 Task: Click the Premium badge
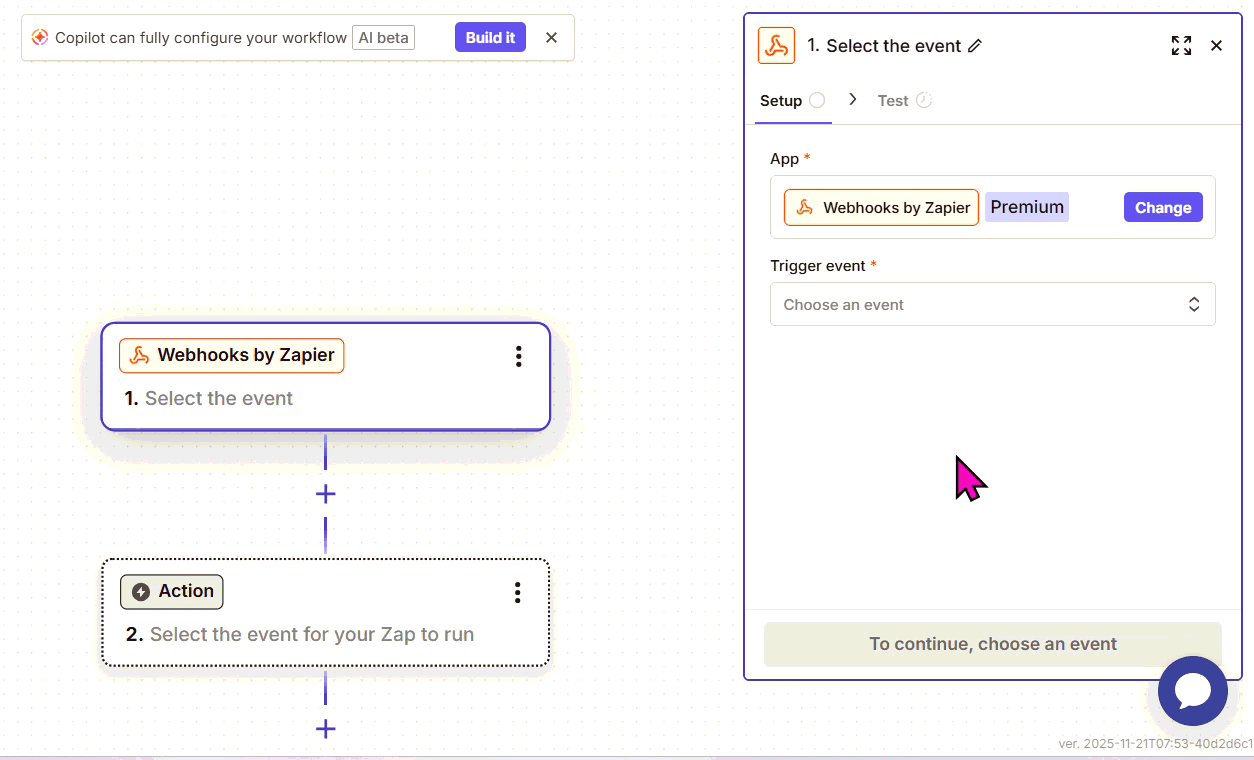(1027, 207)
